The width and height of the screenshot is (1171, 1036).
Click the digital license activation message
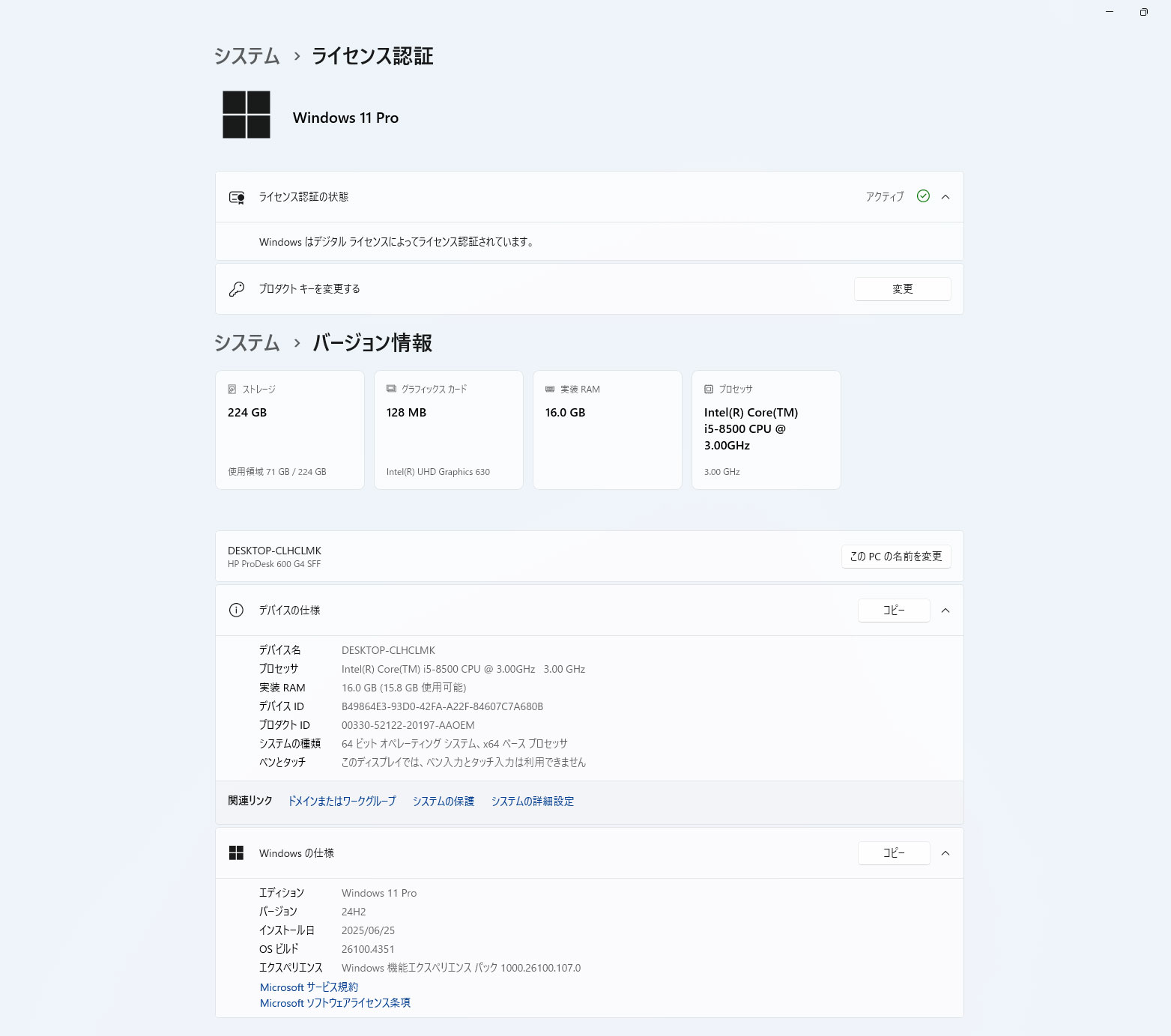point(396,242)
